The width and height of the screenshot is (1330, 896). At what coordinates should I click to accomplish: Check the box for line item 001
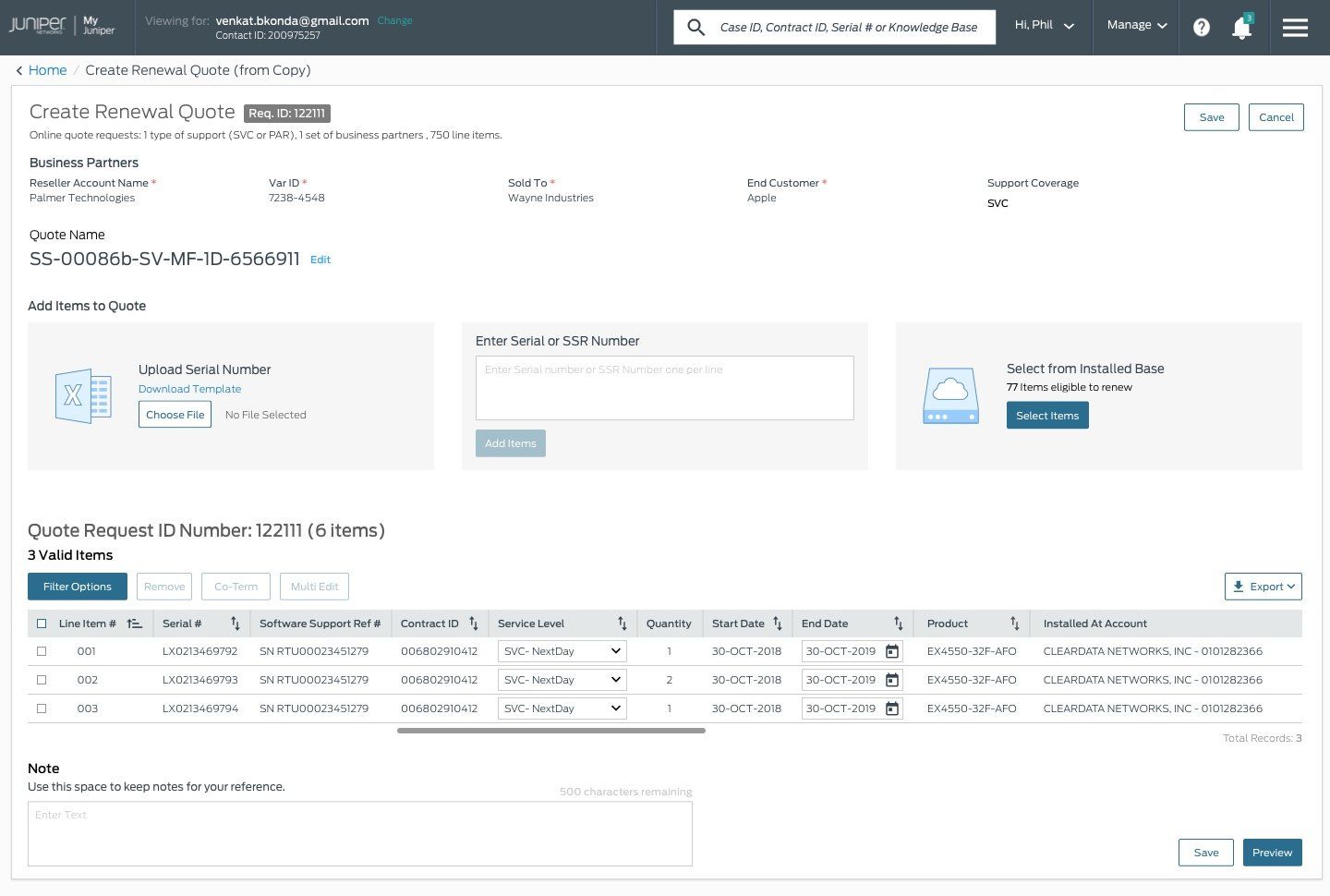(42, 651)
